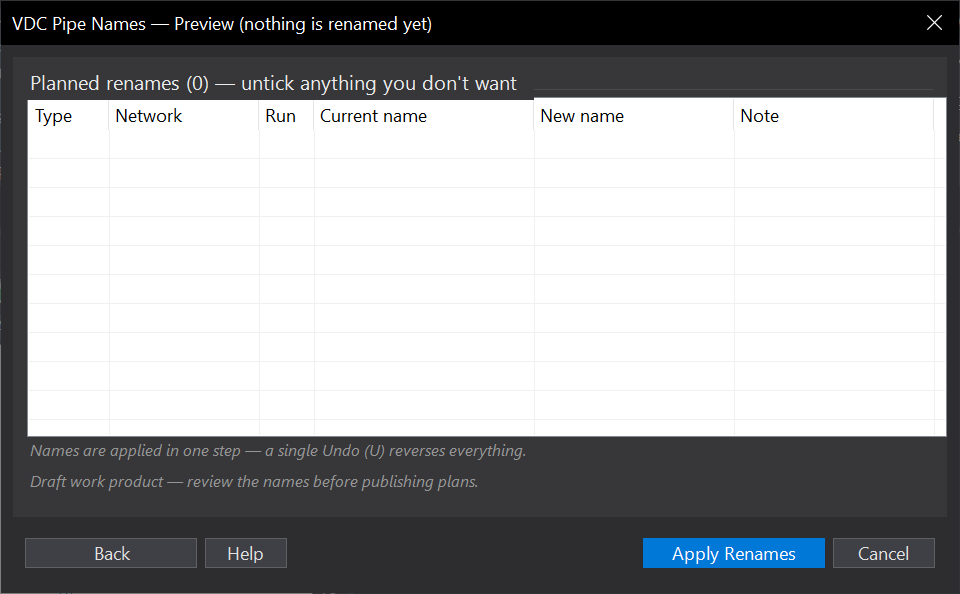Image resolution: width=960 pixels, height=594 pixels.
Task: Open Help for pipe renames
Action: [246, 553]
